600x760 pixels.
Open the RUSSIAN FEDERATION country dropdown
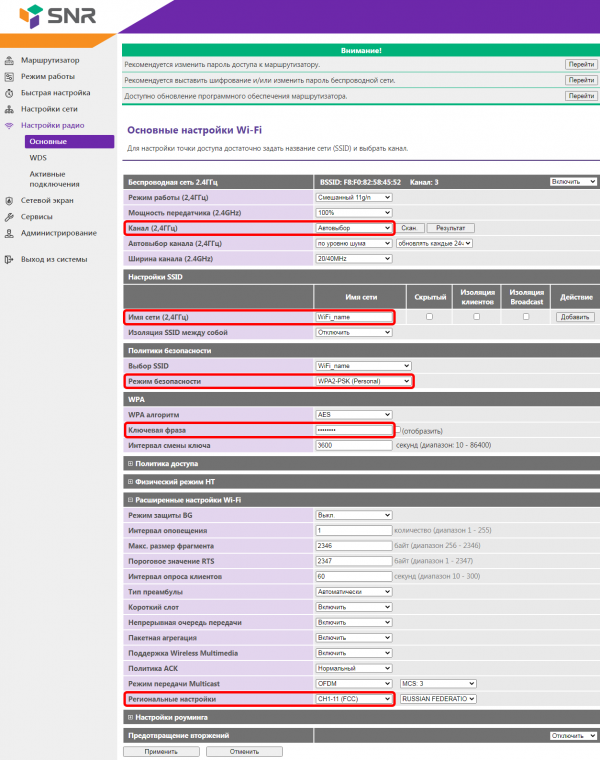tap(438, 699)
